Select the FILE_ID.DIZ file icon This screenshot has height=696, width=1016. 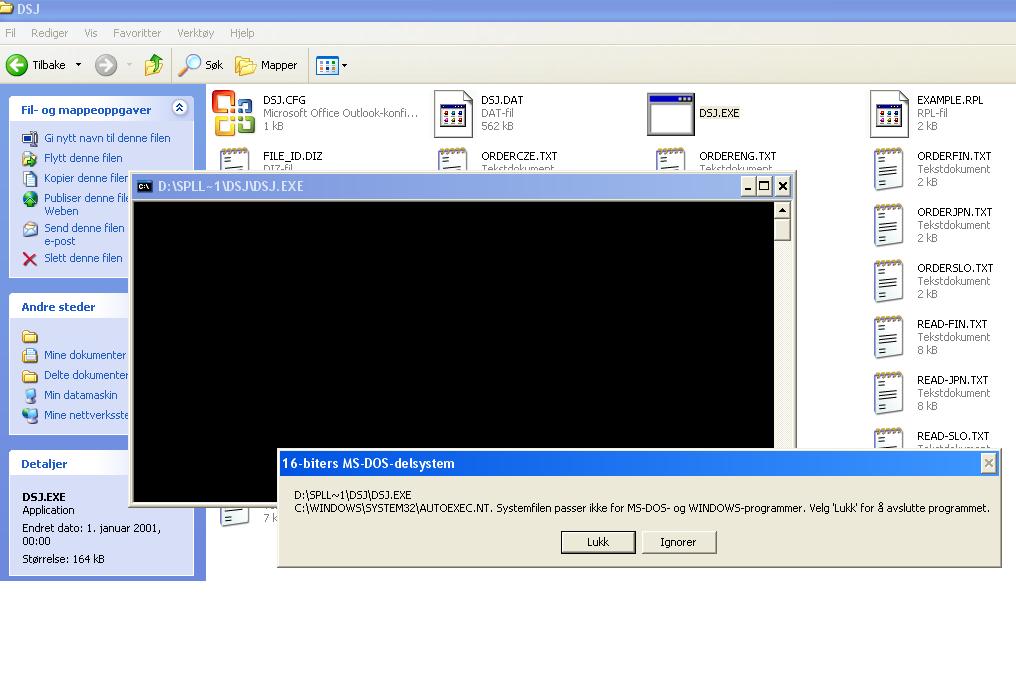point(235,159)
